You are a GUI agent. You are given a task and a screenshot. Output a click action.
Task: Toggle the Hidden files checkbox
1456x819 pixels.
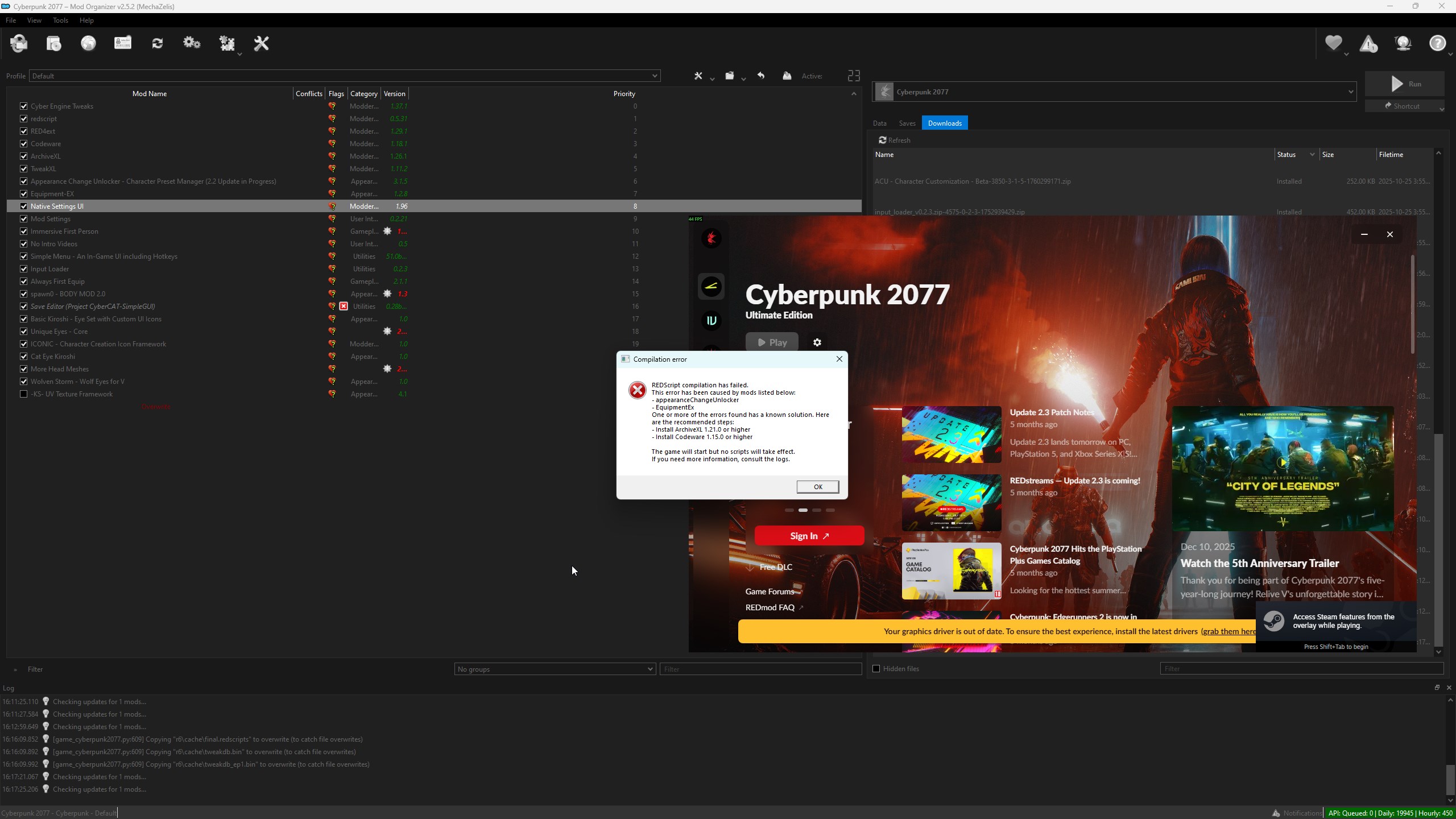coord(876,669)
